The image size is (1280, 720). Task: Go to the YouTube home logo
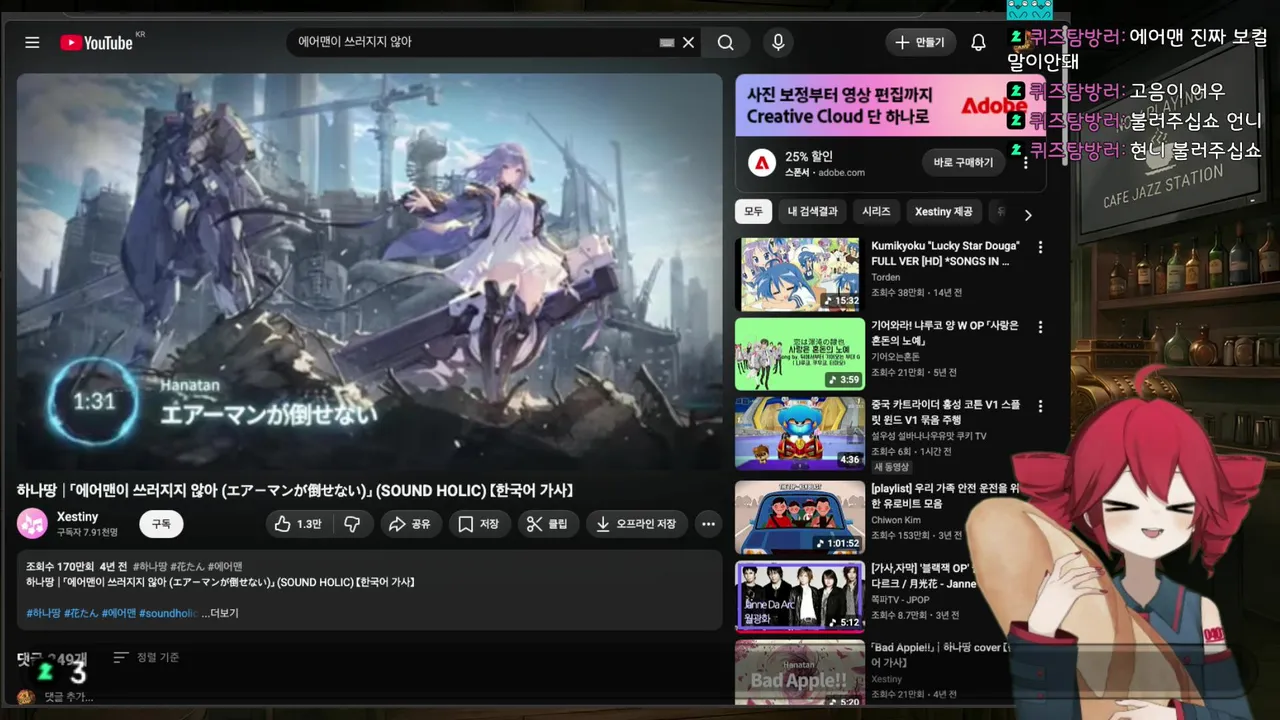click(97, 42)
